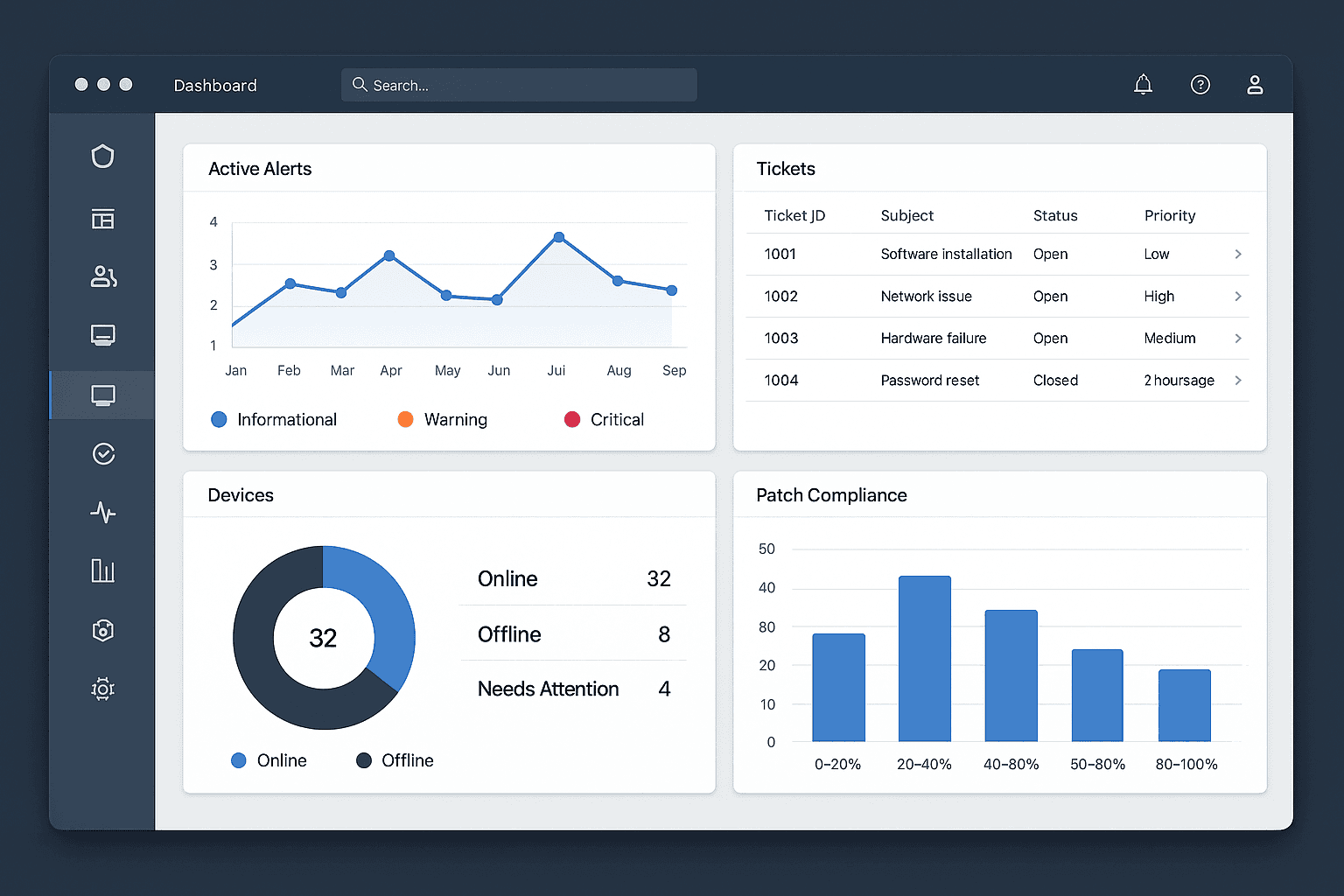Open the checkmark tasks icon in sidebar

click(x=102, y=453)
